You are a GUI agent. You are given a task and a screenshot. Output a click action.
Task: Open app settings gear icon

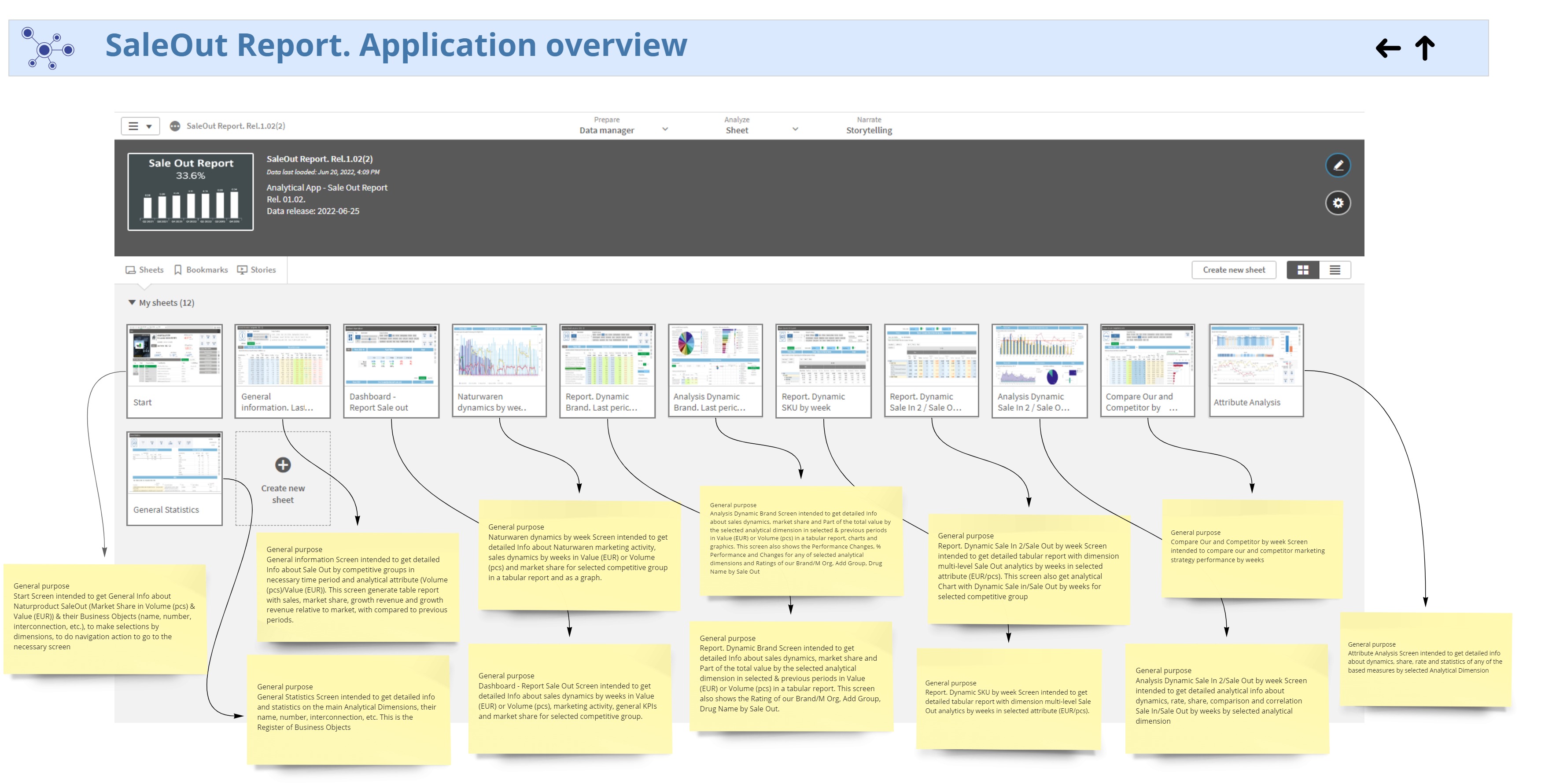tap(1338, 203)
